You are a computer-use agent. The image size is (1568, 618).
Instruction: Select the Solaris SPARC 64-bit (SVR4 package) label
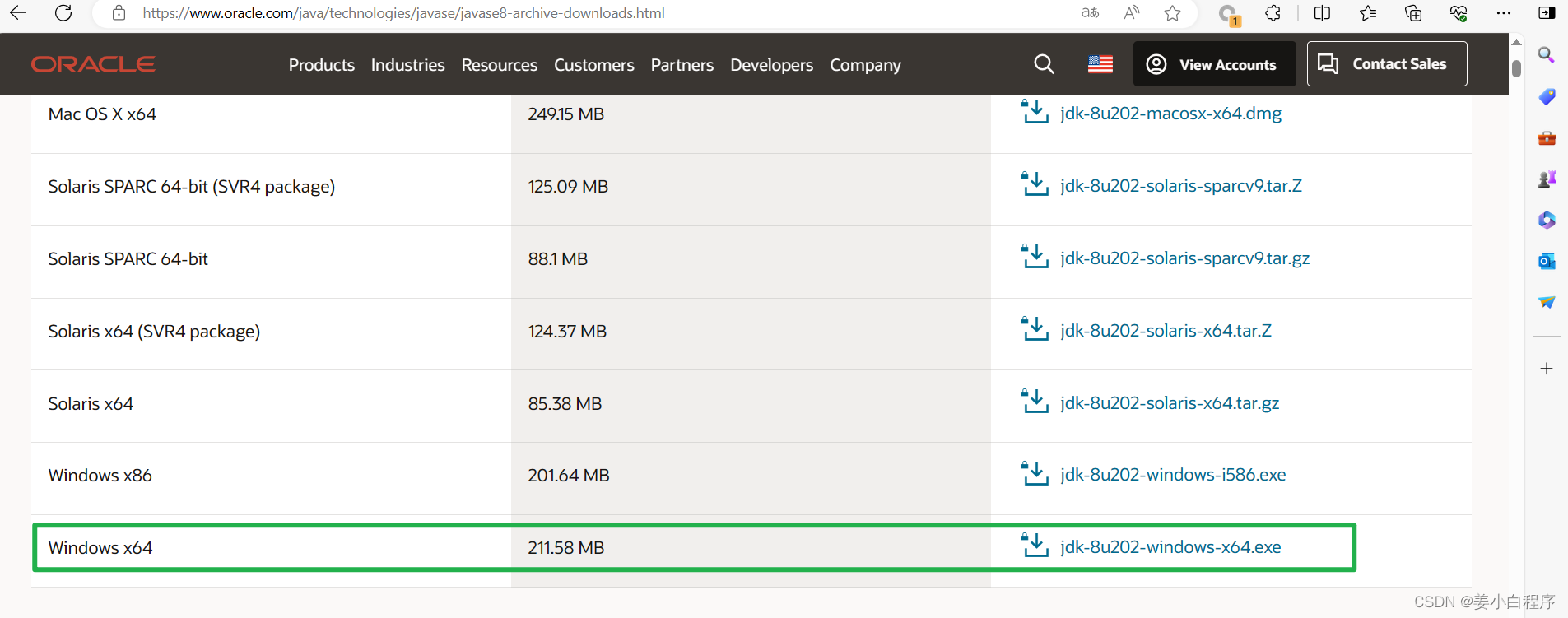coord(192,187)
